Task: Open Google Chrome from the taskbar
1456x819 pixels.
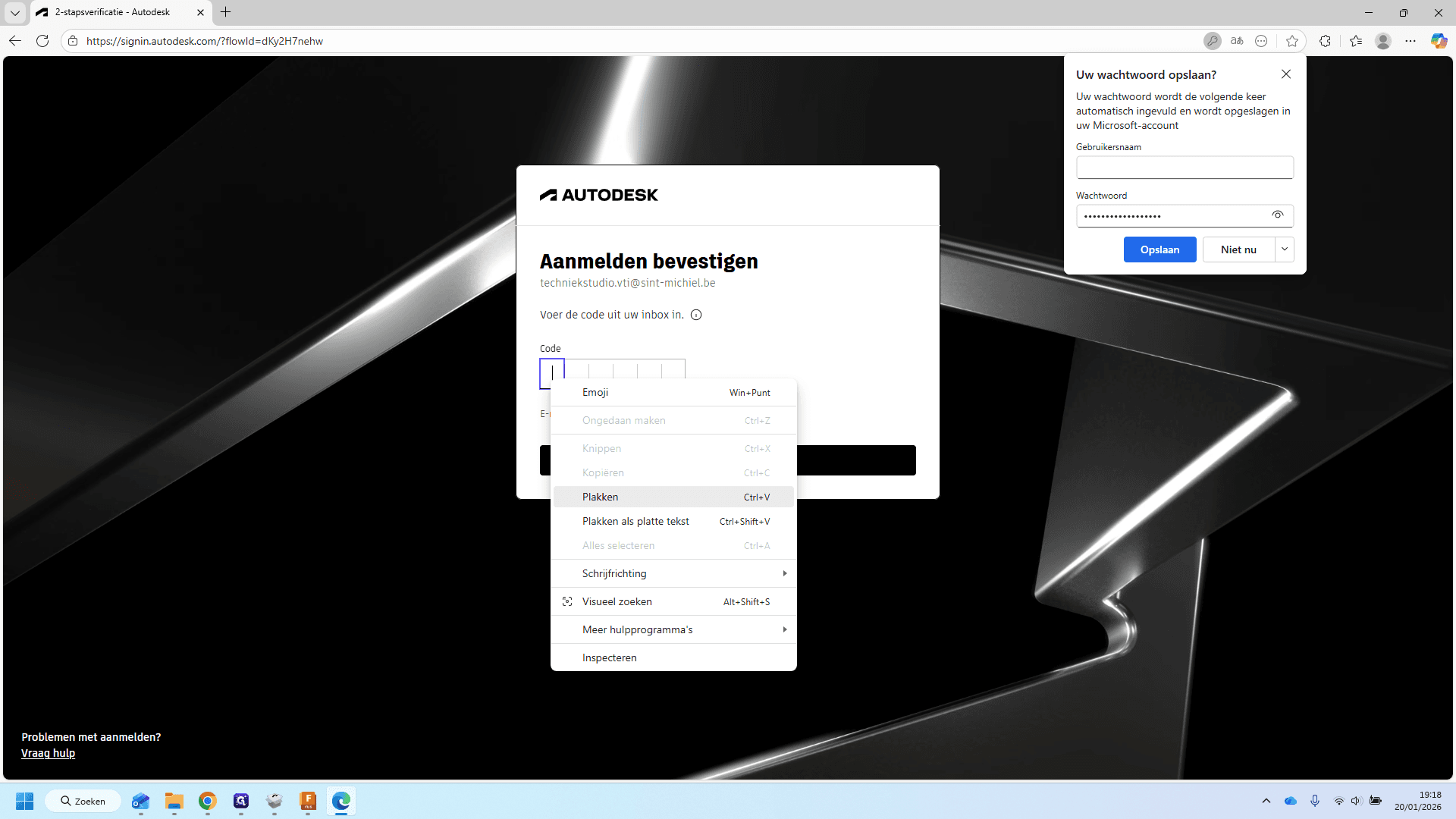Action: pos(207,801)
